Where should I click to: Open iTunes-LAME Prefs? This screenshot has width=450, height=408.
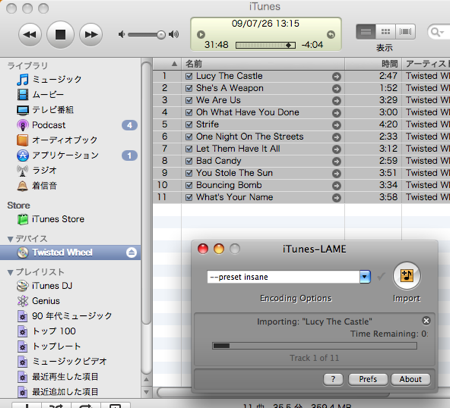click(x=368, y=379)
